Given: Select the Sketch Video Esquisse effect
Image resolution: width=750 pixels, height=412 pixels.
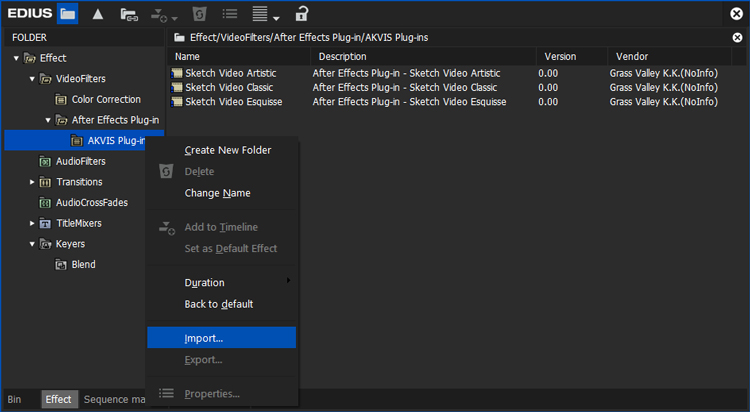Looking at the screenshot, I should pos(233,102).
